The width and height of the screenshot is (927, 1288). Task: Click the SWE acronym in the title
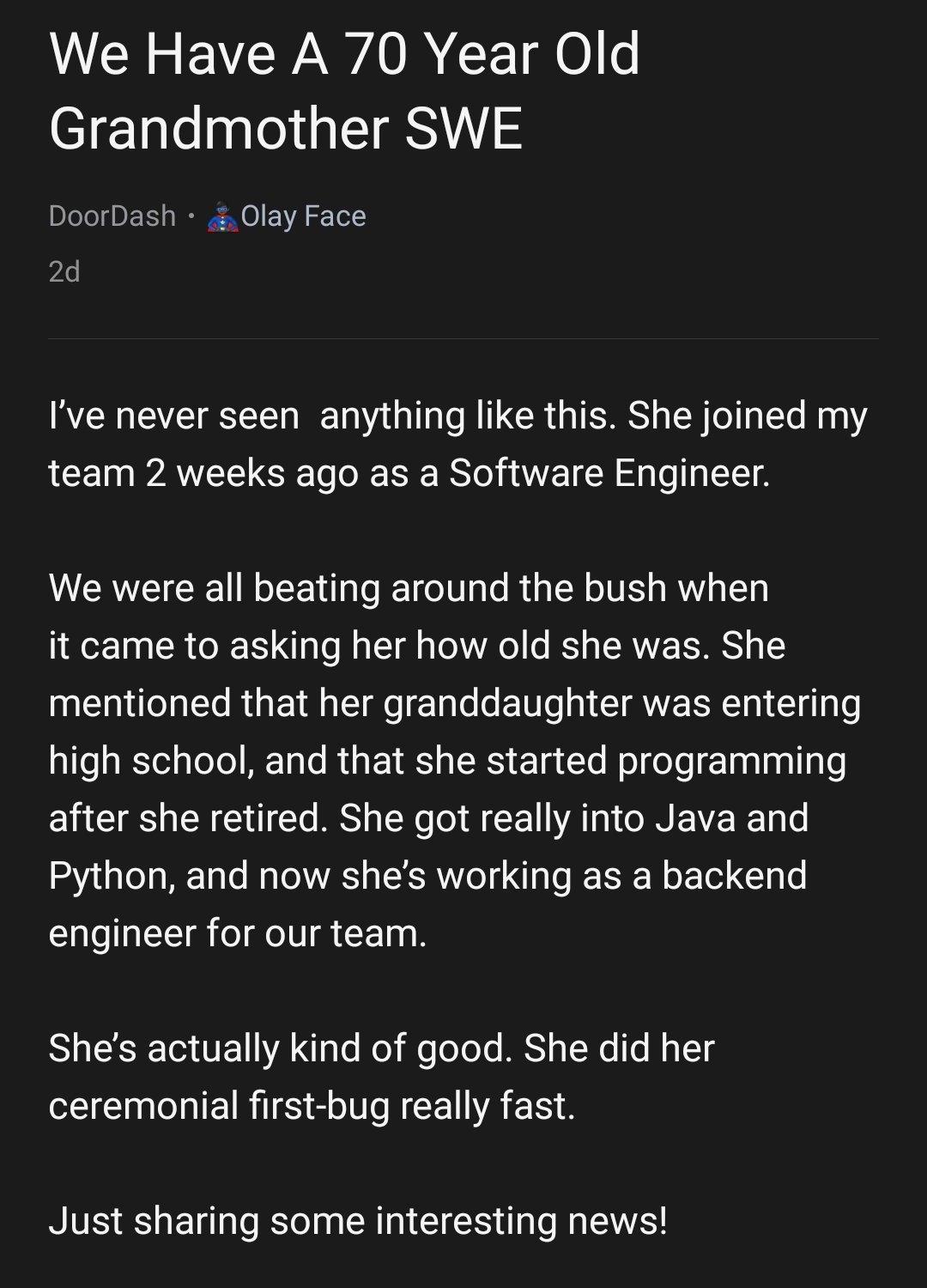pos(463,129)
